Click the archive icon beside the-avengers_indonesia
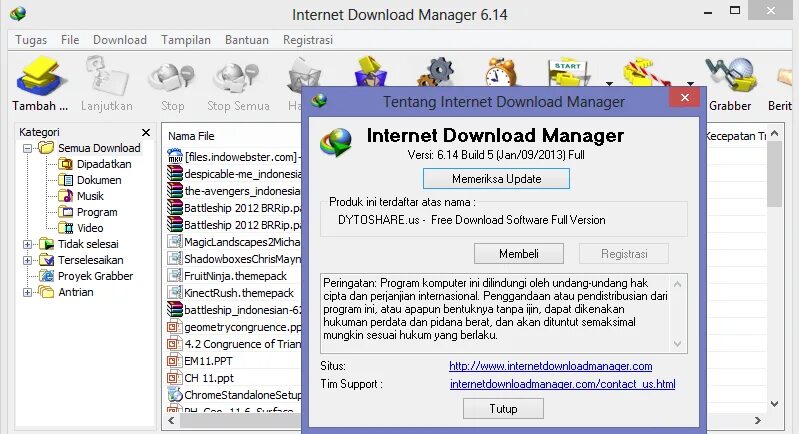The width and height of the screenshot is (799, 434). pyautogui.click(x=175, y=191)
